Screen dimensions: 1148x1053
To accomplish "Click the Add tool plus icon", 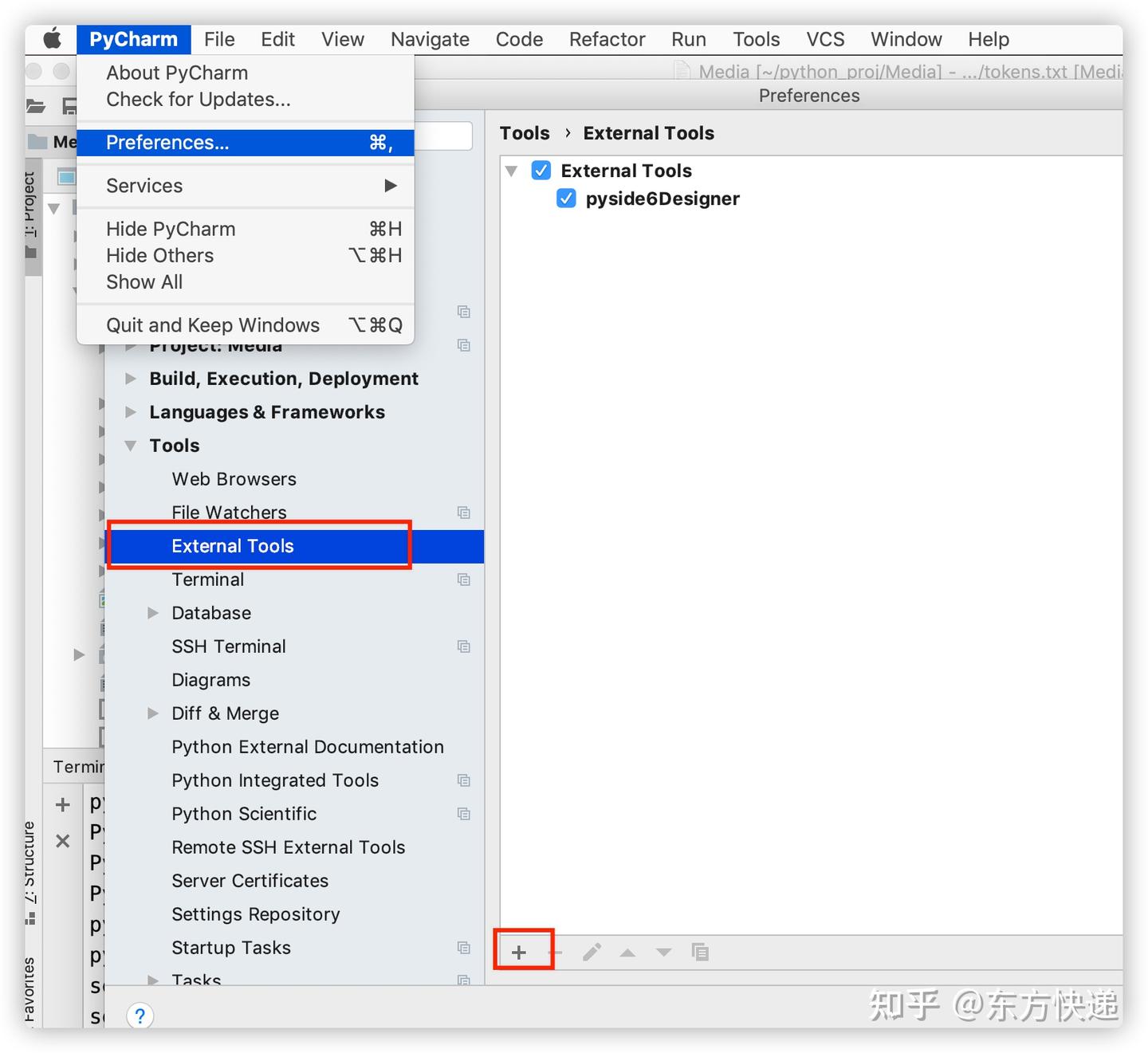I will [519, 952].
